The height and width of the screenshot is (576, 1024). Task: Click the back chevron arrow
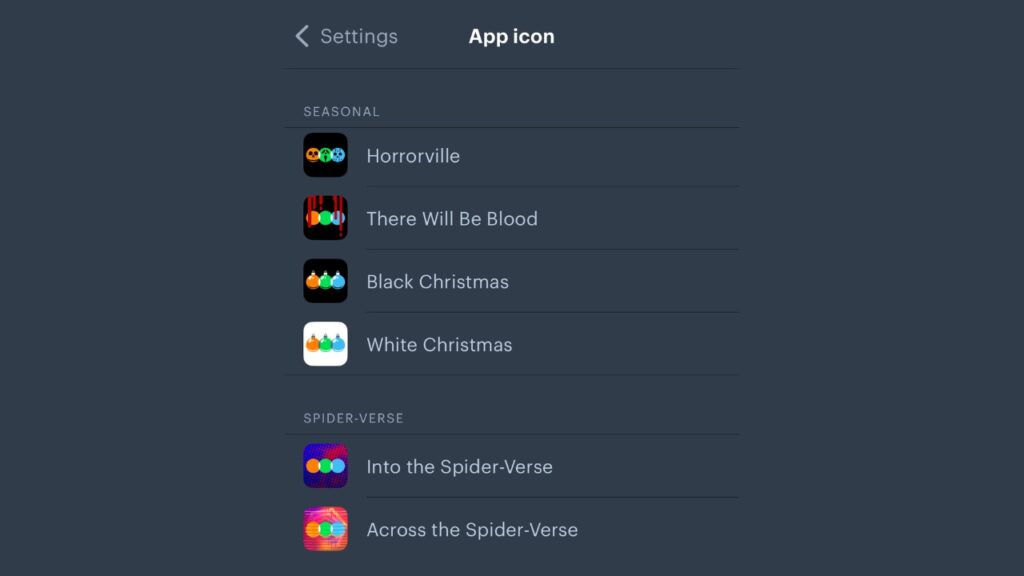(302, 37)
